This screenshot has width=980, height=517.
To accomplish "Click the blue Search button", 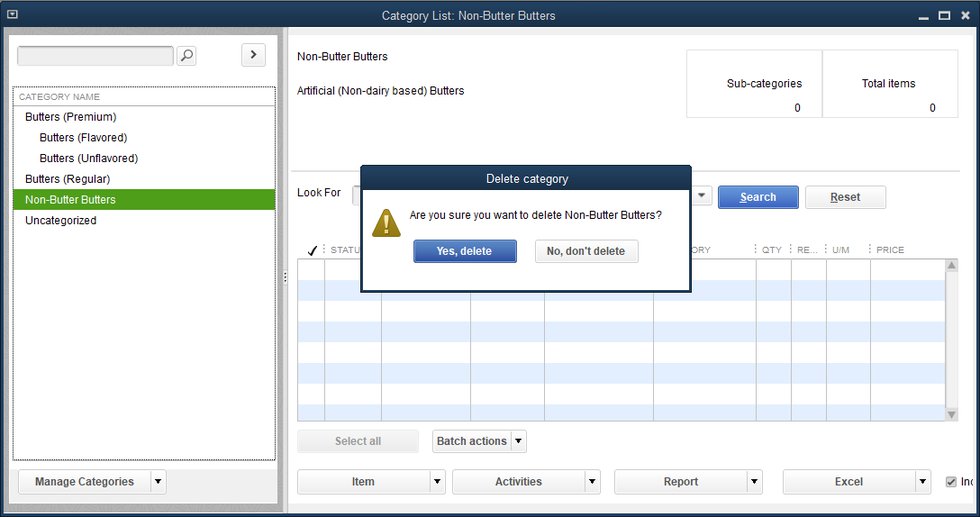I will point(757,197).
